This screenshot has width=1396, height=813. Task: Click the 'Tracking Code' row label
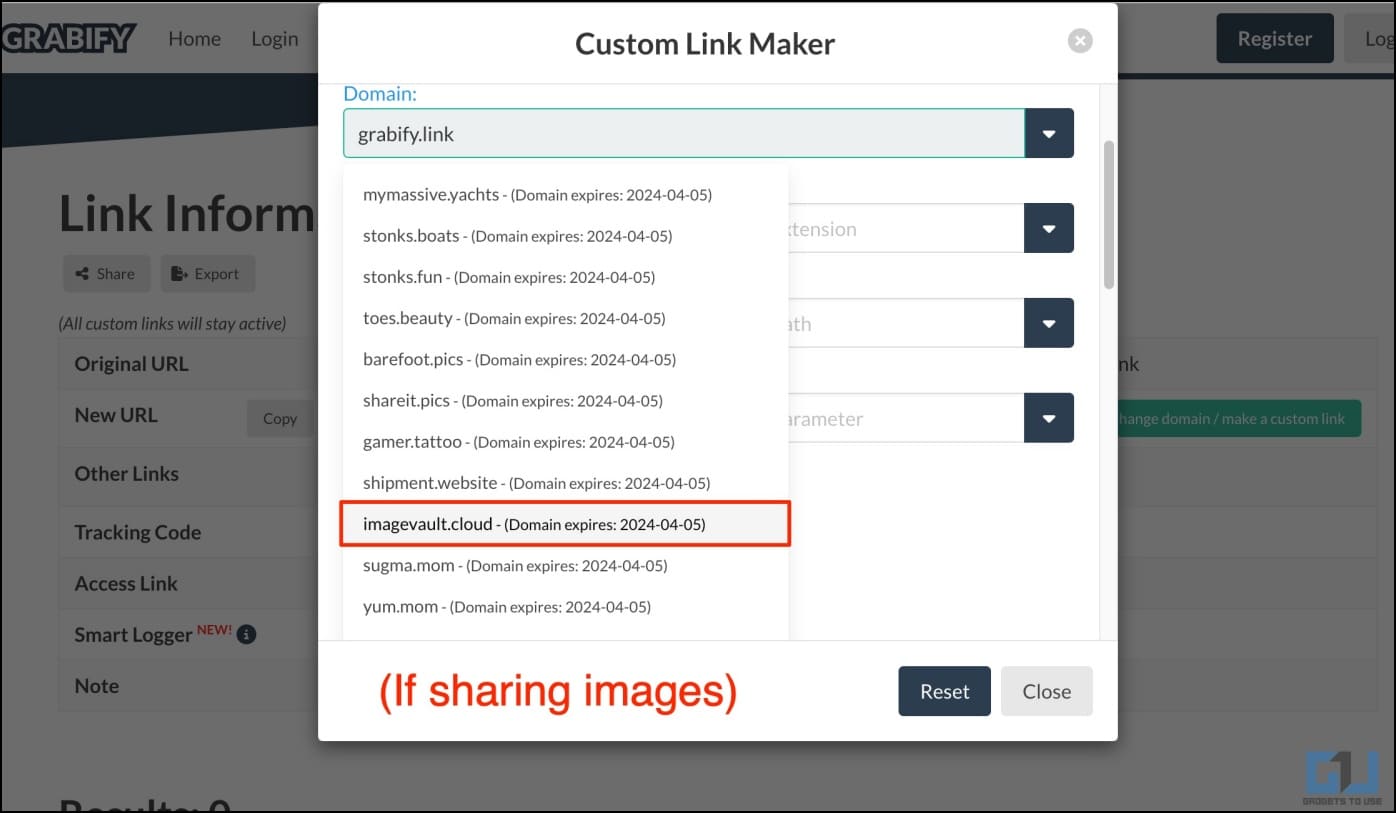tap(138, 533)
